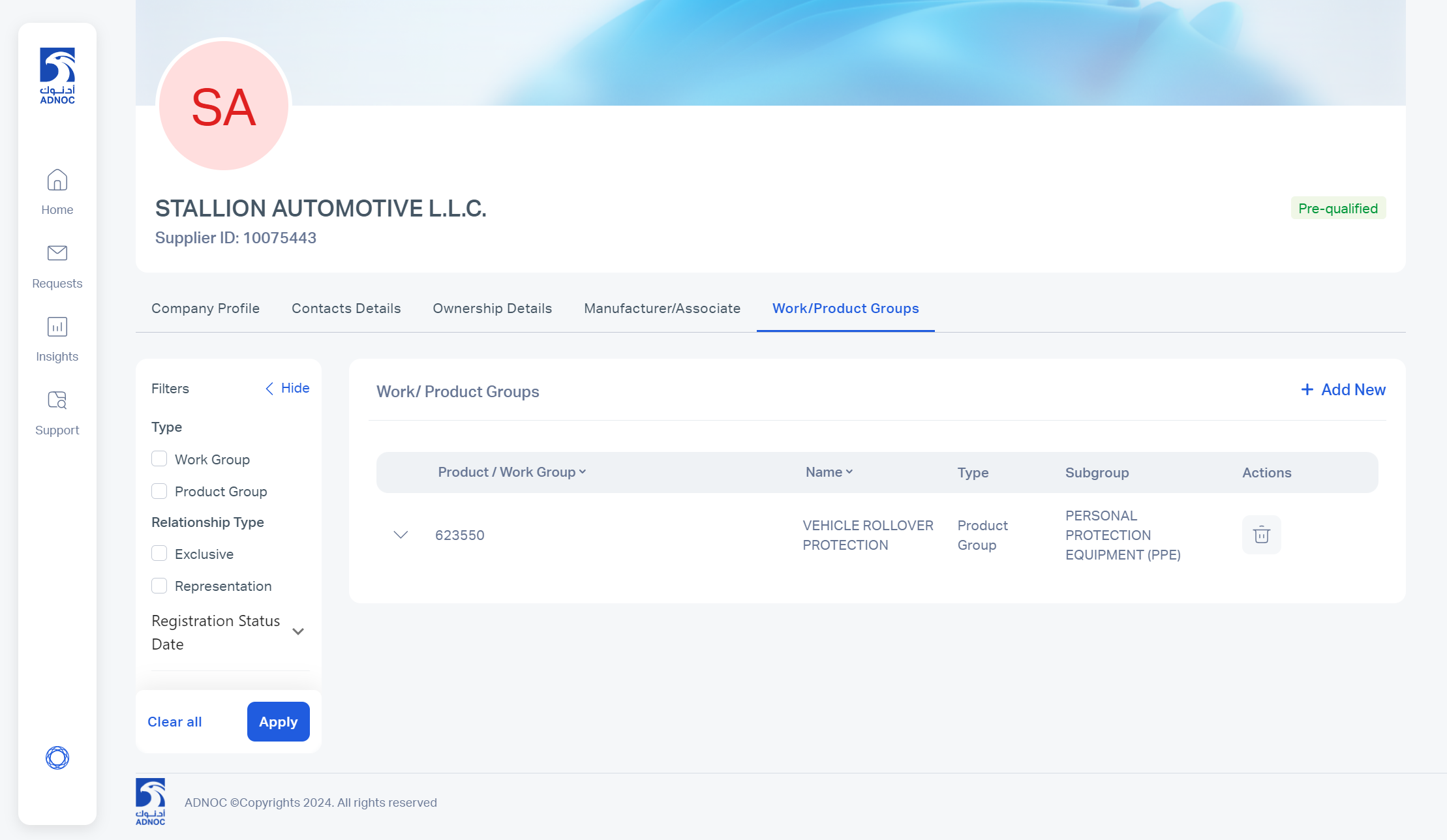Expand the 623550 row details
The image size is (1447, 840).
[401, 535]
